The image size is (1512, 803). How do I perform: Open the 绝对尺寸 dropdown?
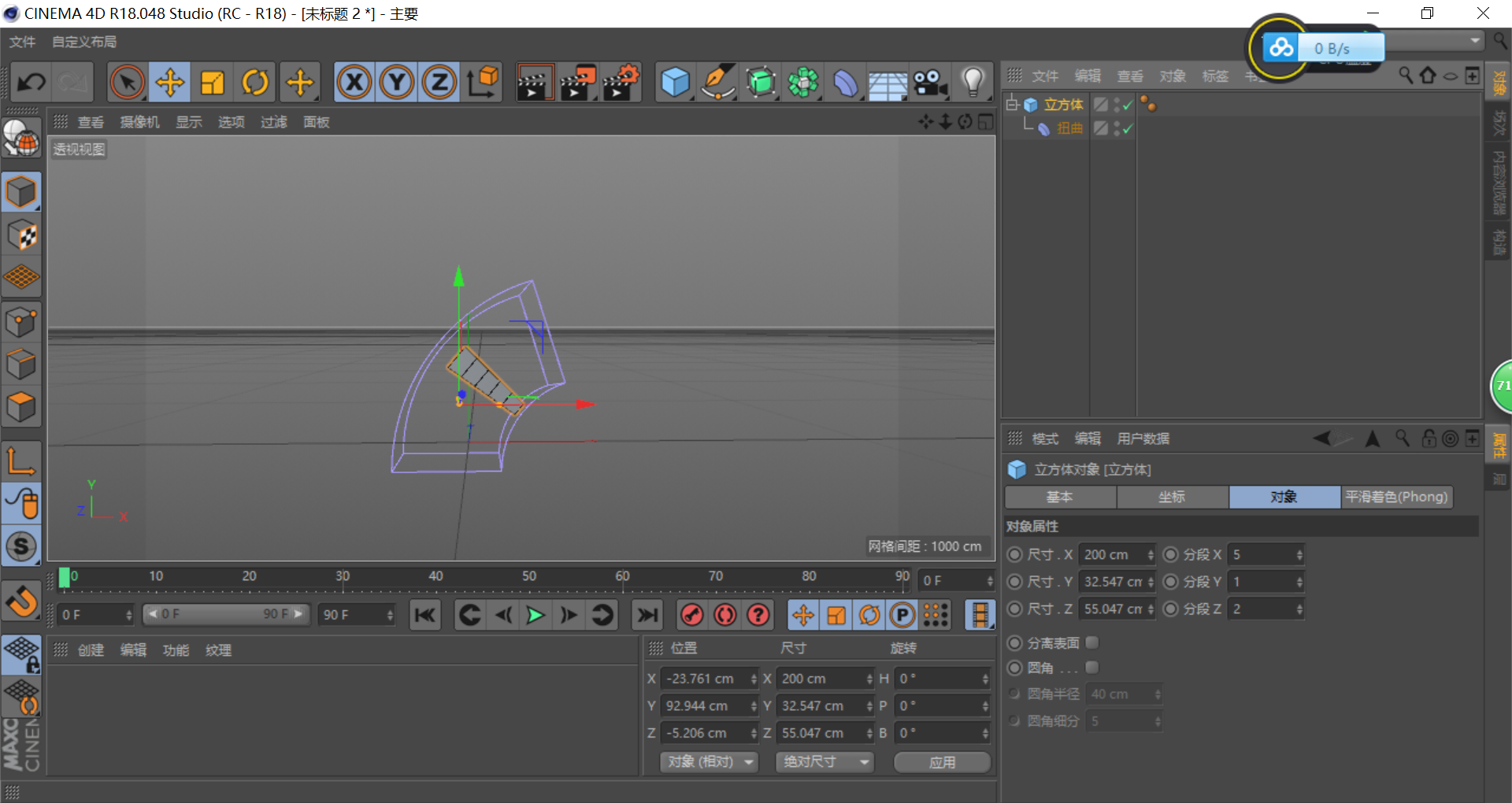coord(825,761)
